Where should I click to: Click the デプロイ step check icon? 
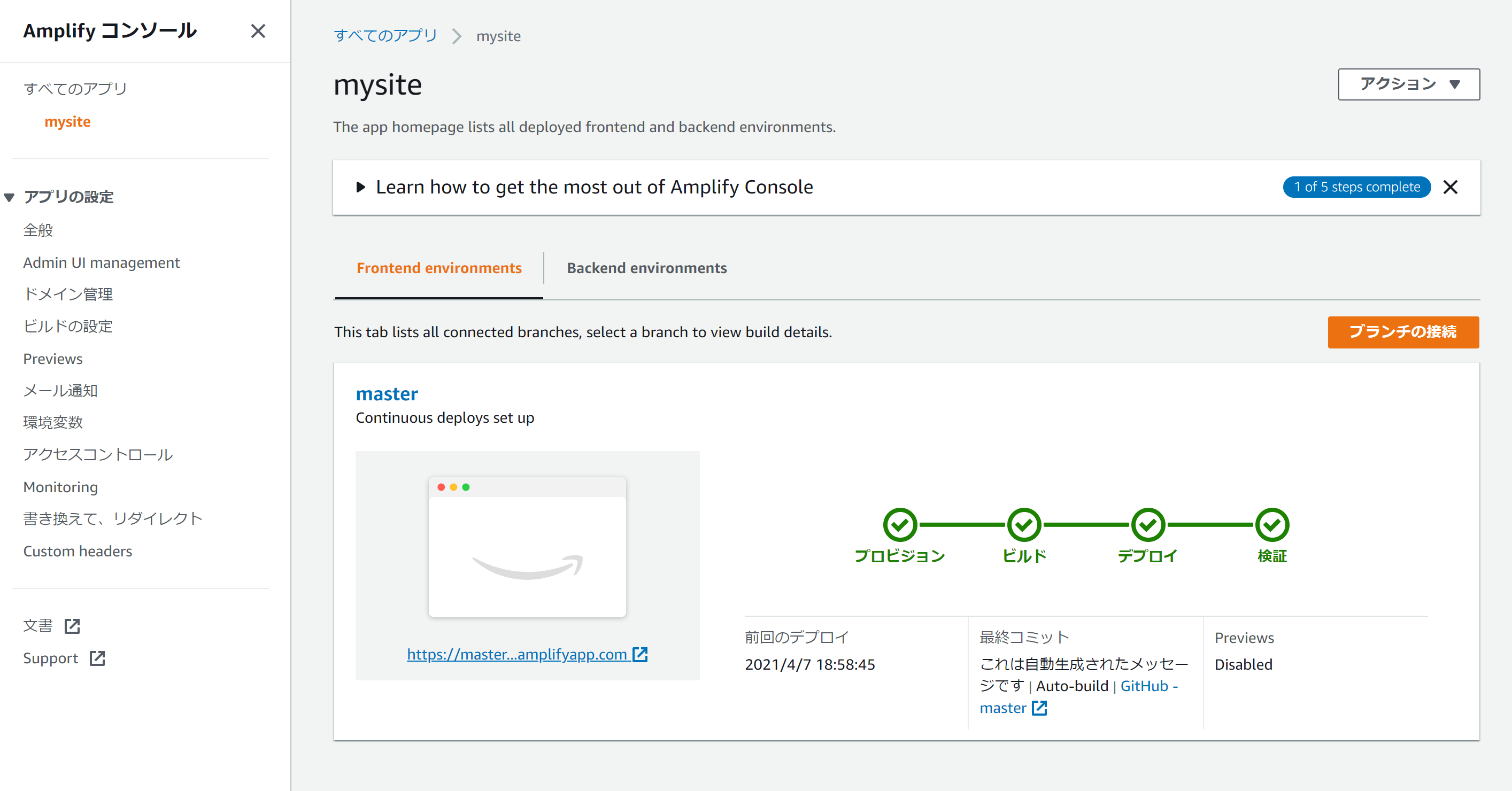pos(1148,525)
